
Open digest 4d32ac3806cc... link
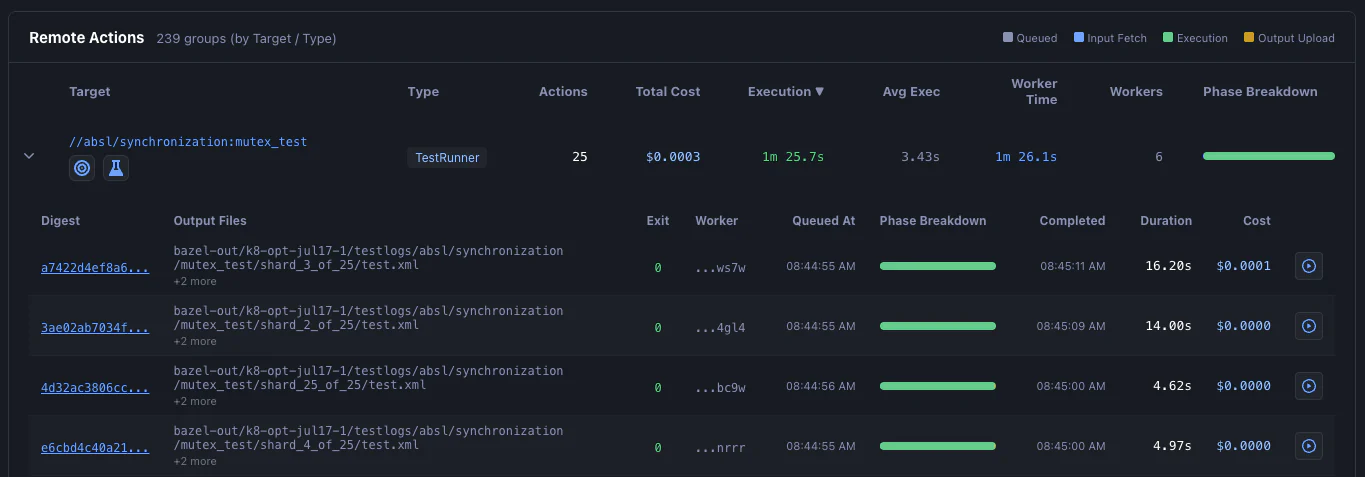coord(95,387)
